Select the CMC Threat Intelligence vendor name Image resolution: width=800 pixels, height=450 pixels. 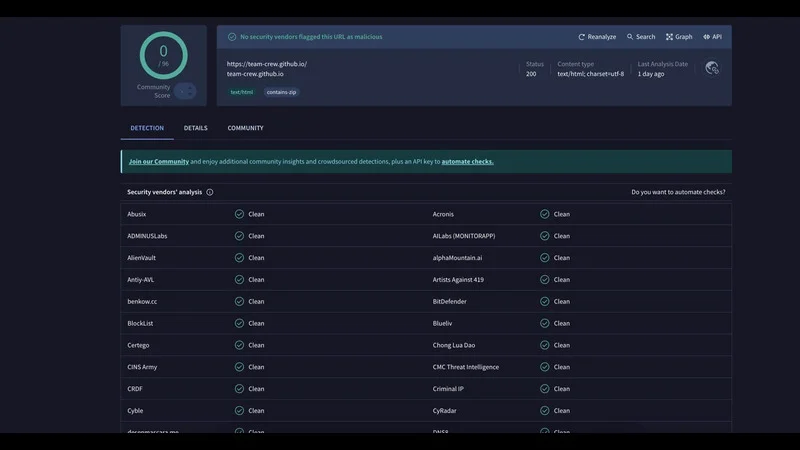coord(466,367)
